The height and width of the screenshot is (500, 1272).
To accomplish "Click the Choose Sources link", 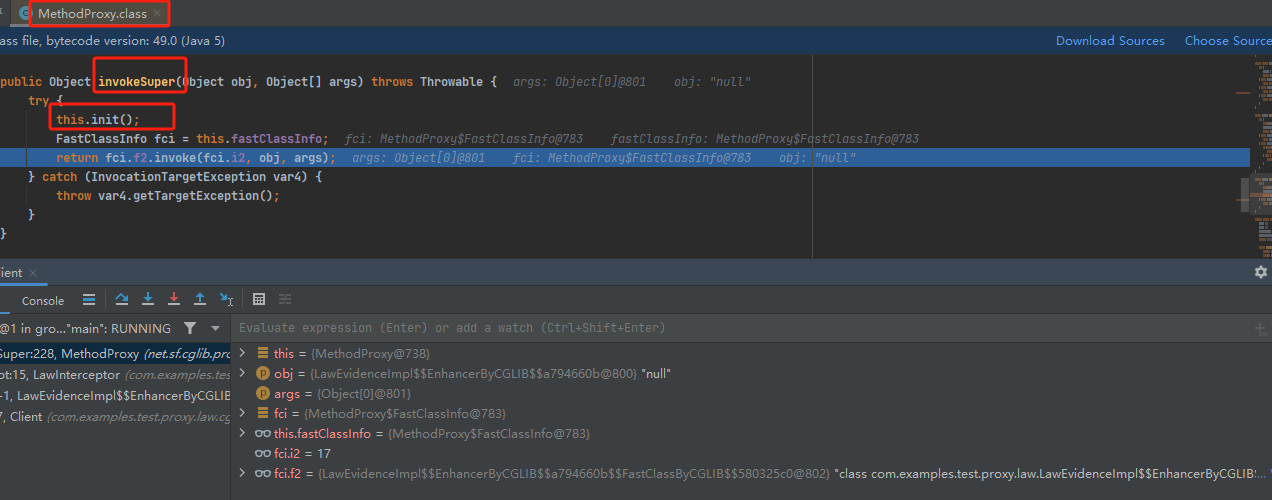I will pos(1228,41).
